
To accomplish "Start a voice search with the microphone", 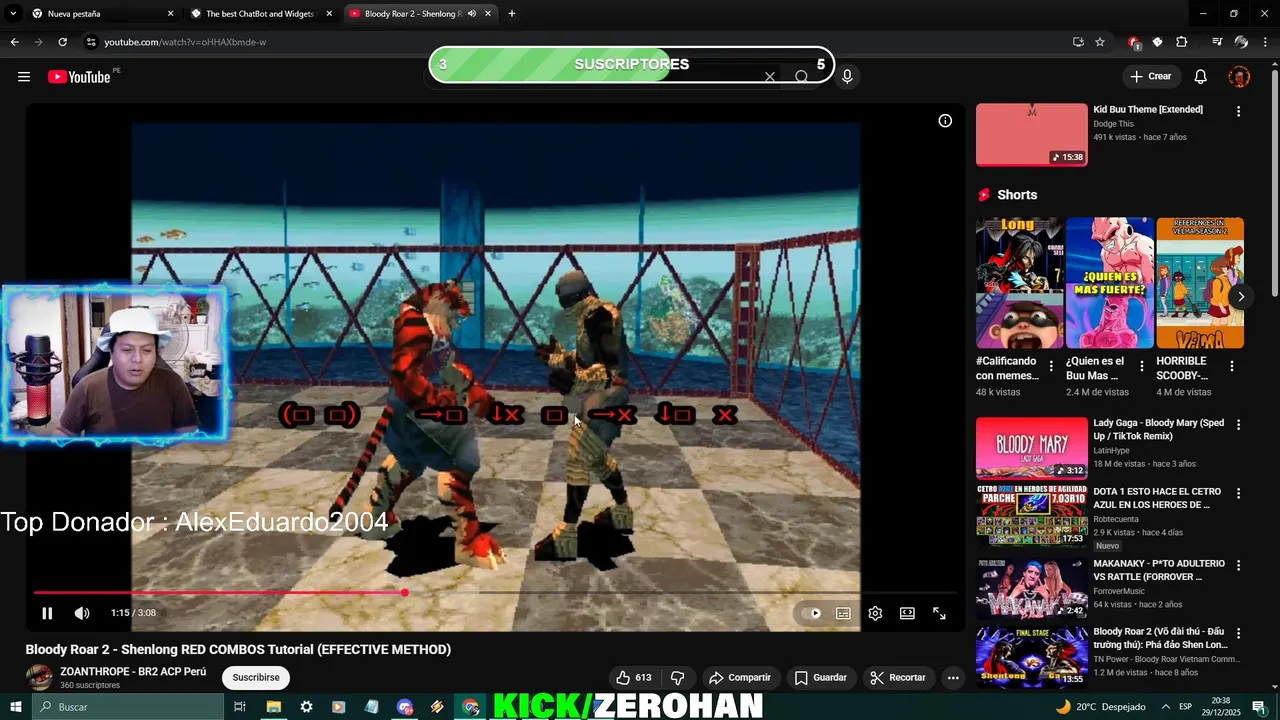I will point(847,77).
